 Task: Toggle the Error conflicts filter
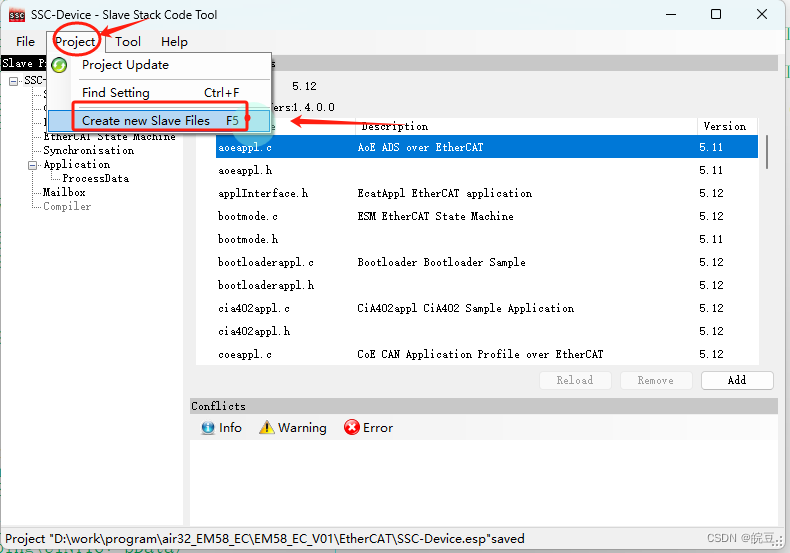[368, 428]
